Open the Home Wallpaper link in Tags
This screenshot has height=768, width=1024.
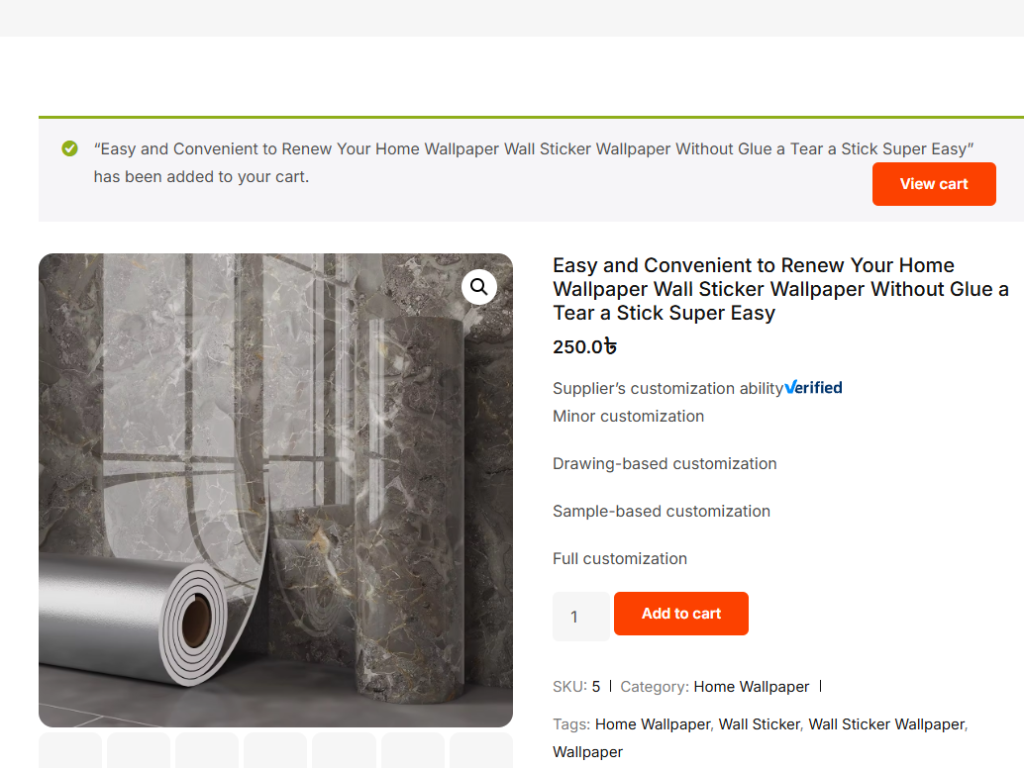[652, 724]
